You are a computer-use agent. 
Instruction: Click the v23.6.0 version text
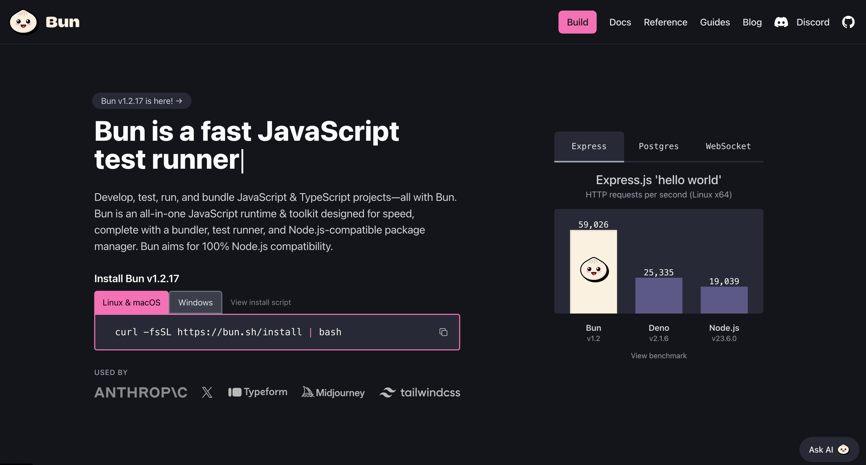tap(724, 339)
